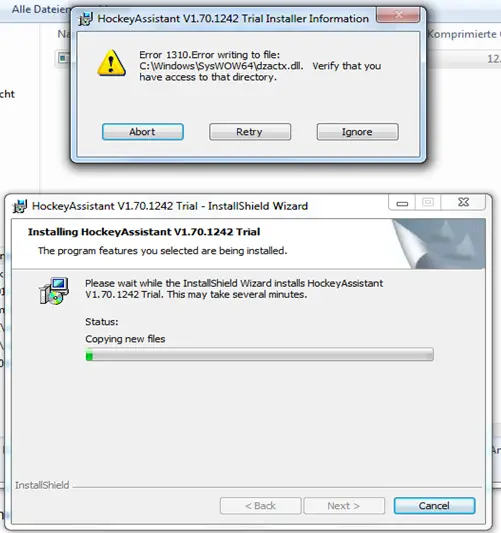Viewport: 501px width, 533px height.
Task: Click the disabled Back button
Action: click(260, 506)
